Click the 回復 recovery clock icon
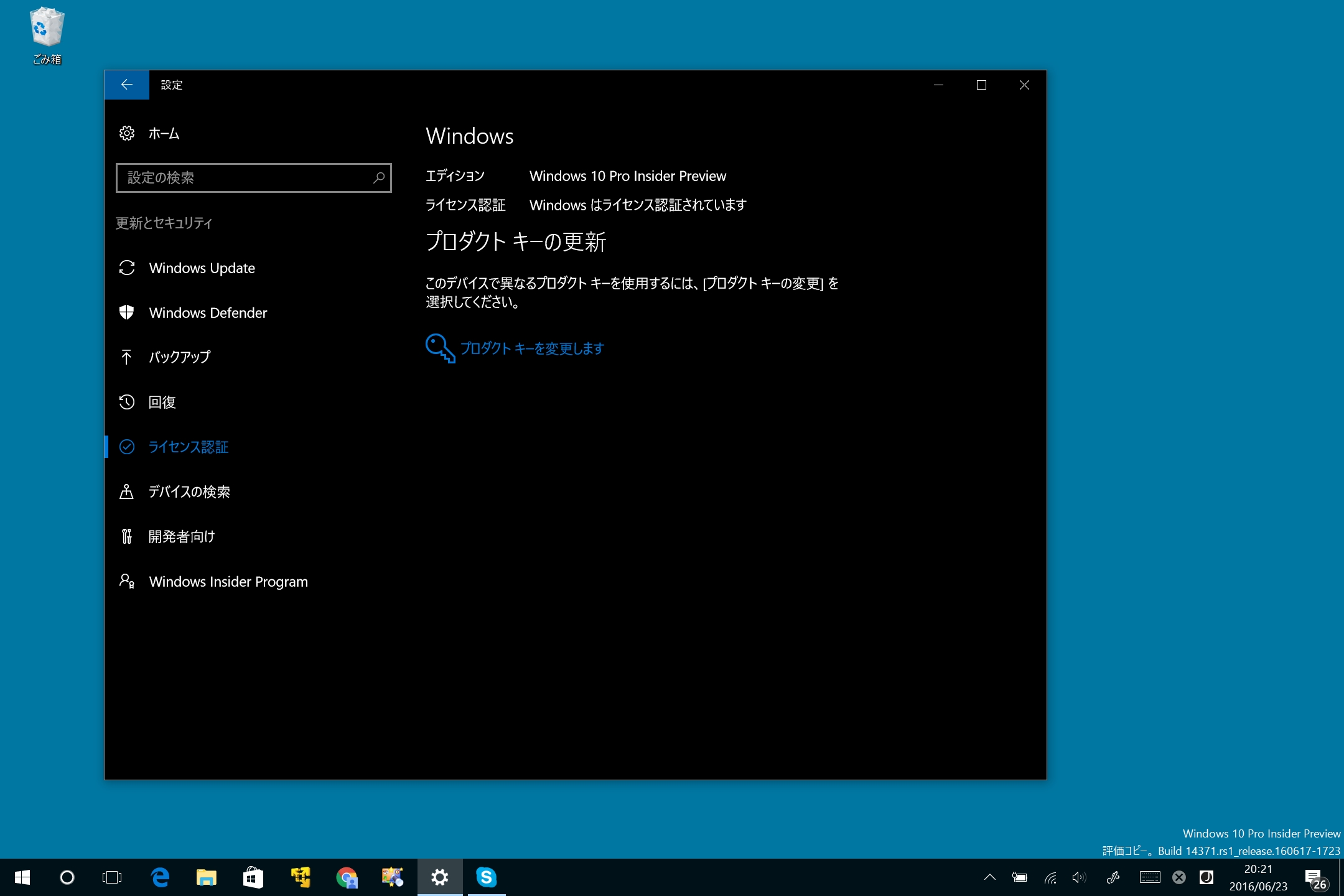This screenshot has height=896, width=1344. click(127, 402)
